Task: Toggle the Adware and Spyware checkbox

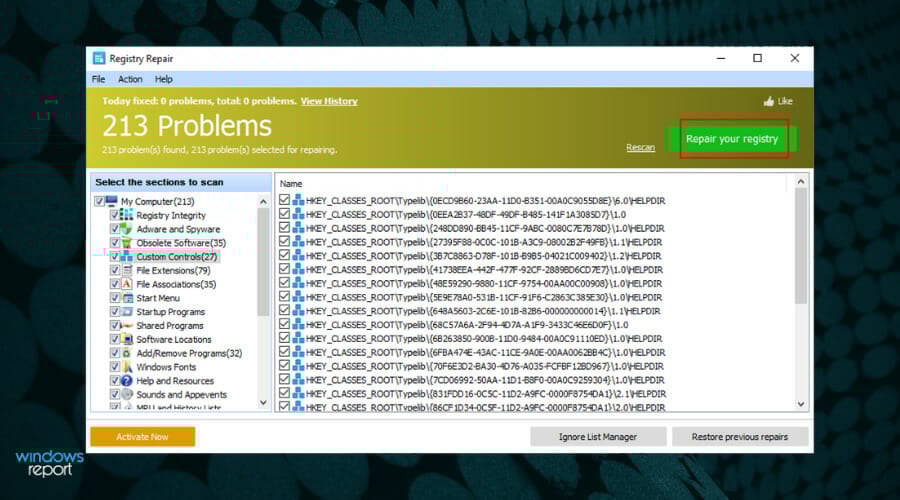Action: pos(114,228)
